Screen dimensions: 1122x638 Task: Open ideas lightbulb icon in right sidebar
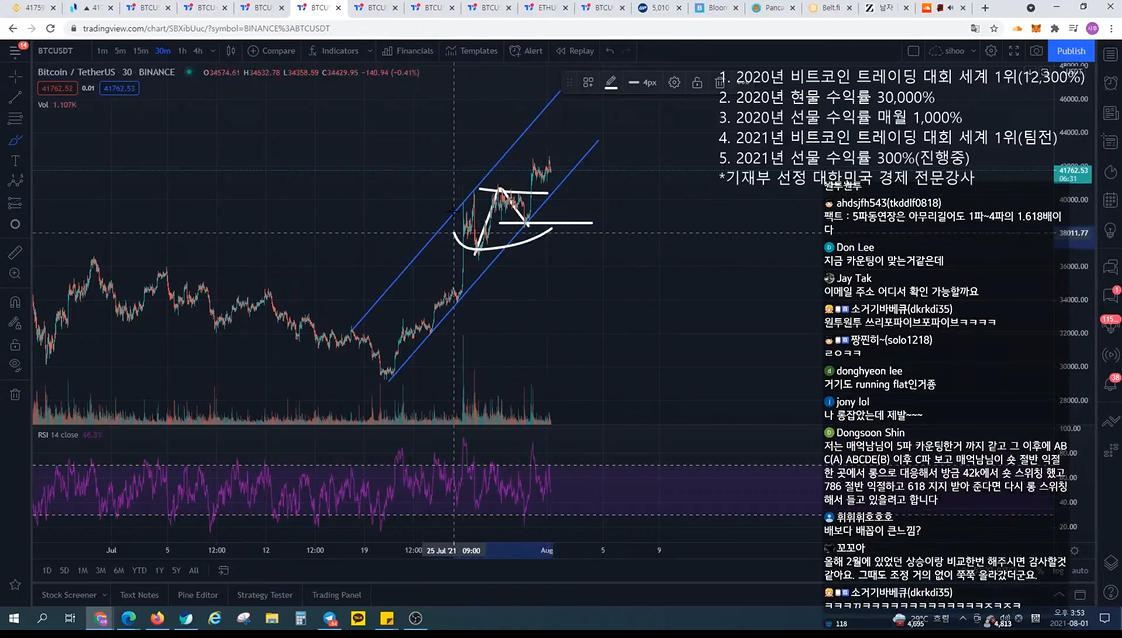pos(1111,230)
